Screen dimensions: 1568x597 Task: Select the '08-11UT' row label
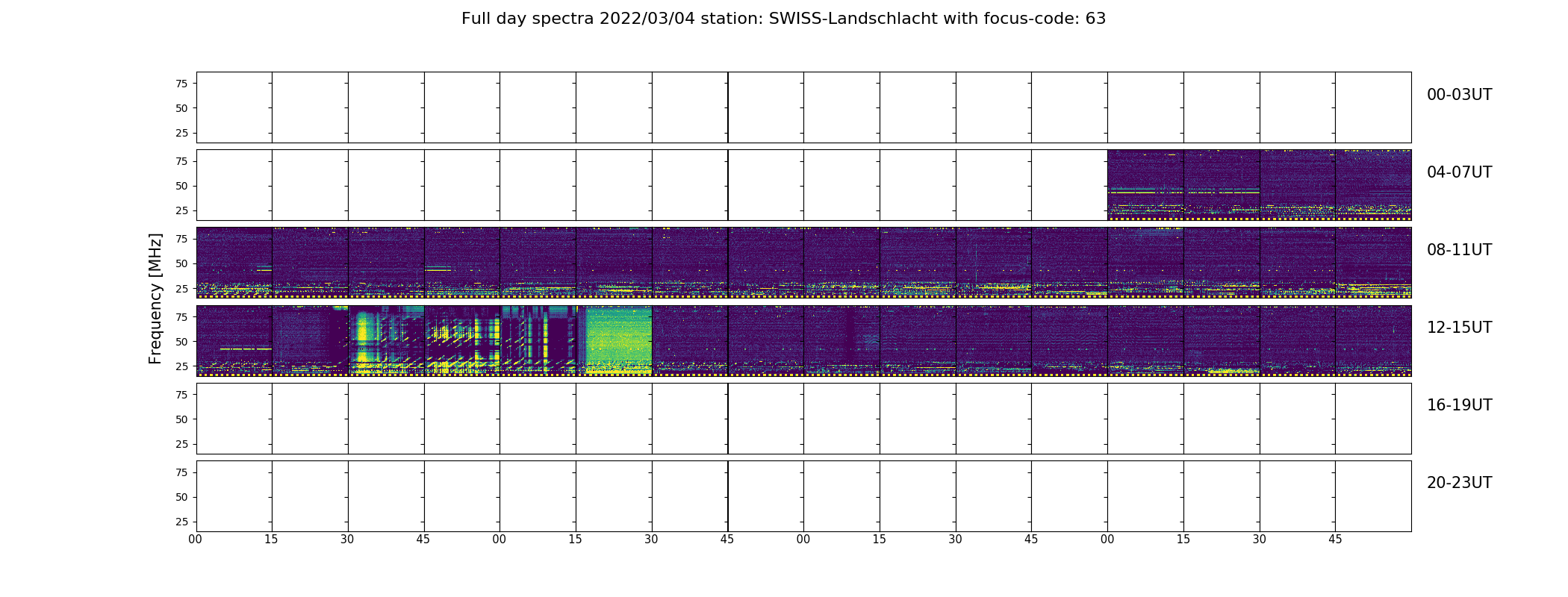pyautogui.click(x=1459, y=250)
